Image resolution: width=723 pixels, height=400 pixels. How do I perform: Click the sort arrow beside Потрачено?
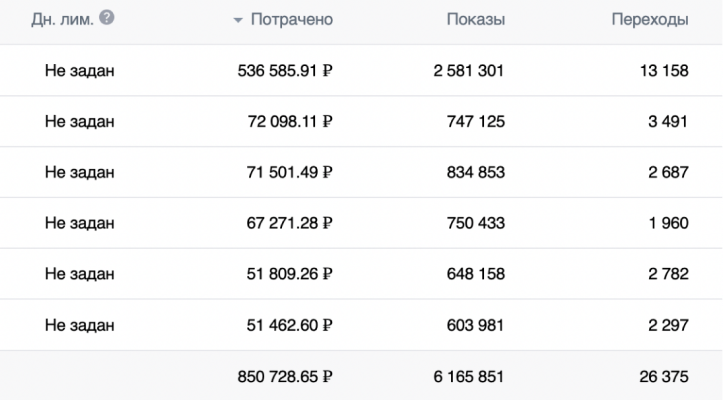tap(238, 20)
